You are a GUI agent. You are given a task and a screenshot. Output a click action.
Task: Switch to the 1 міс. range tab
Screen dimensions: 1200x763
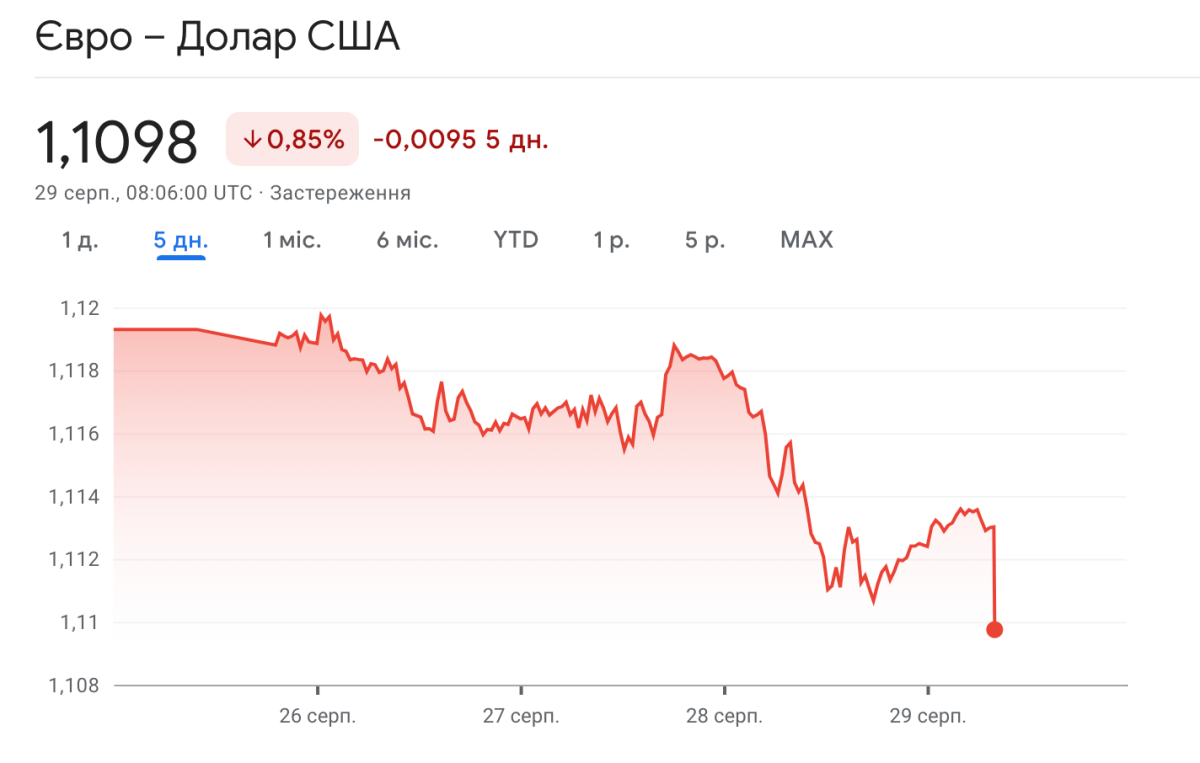coord(292,240)
